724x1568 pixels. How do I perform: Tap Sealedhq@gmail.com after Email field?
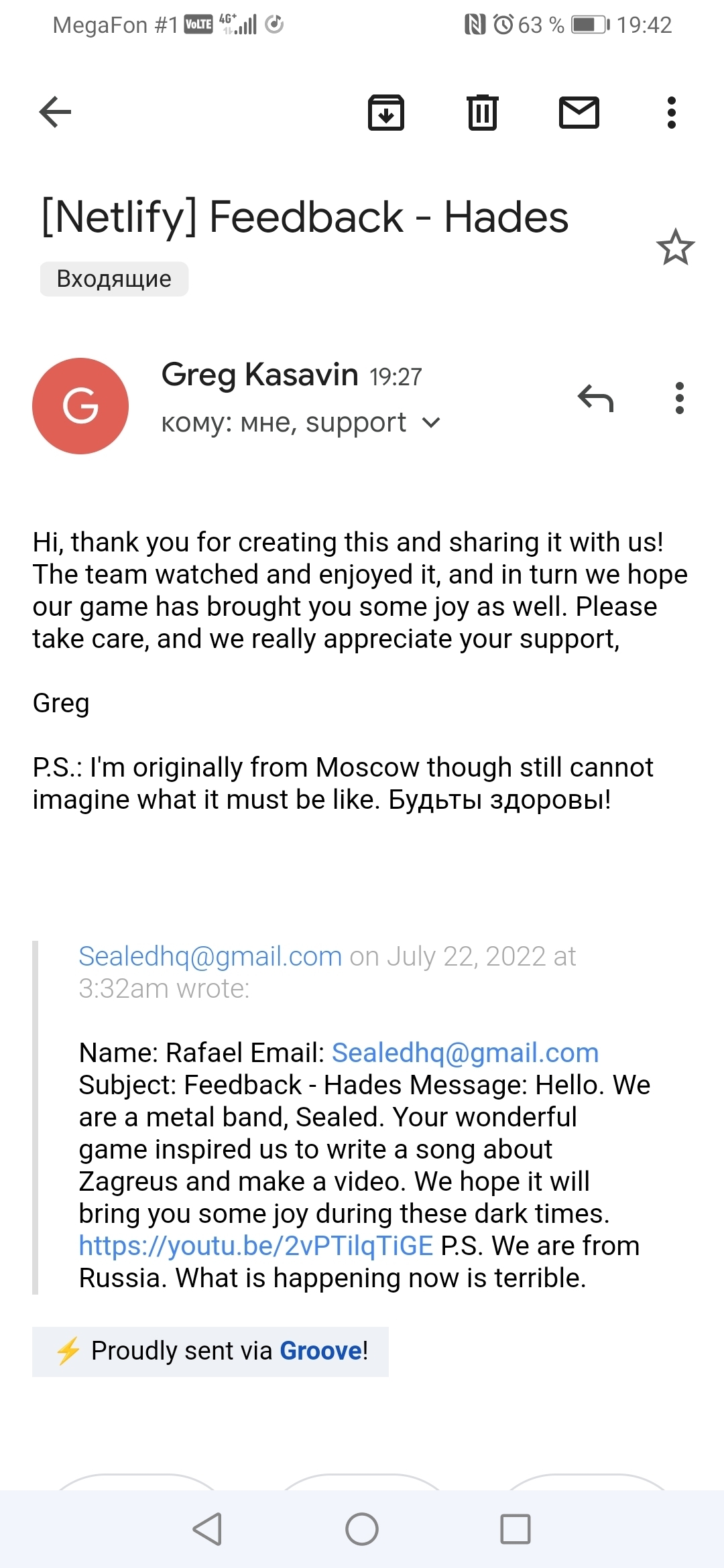[465, 1053]
